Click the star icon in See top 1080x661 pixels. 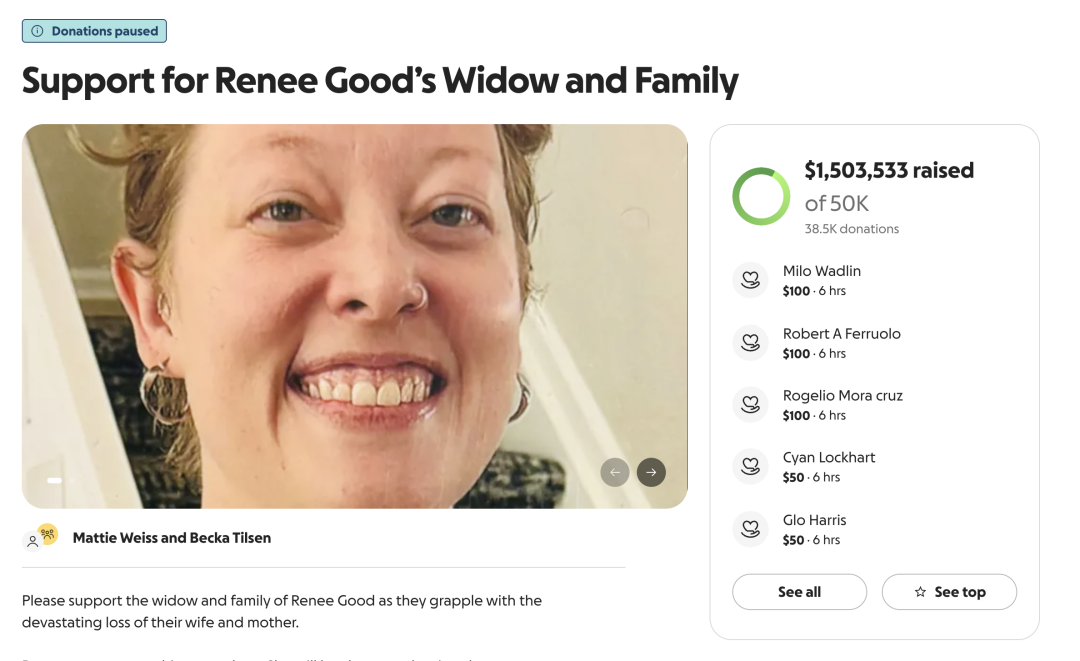tap(920, 592)
